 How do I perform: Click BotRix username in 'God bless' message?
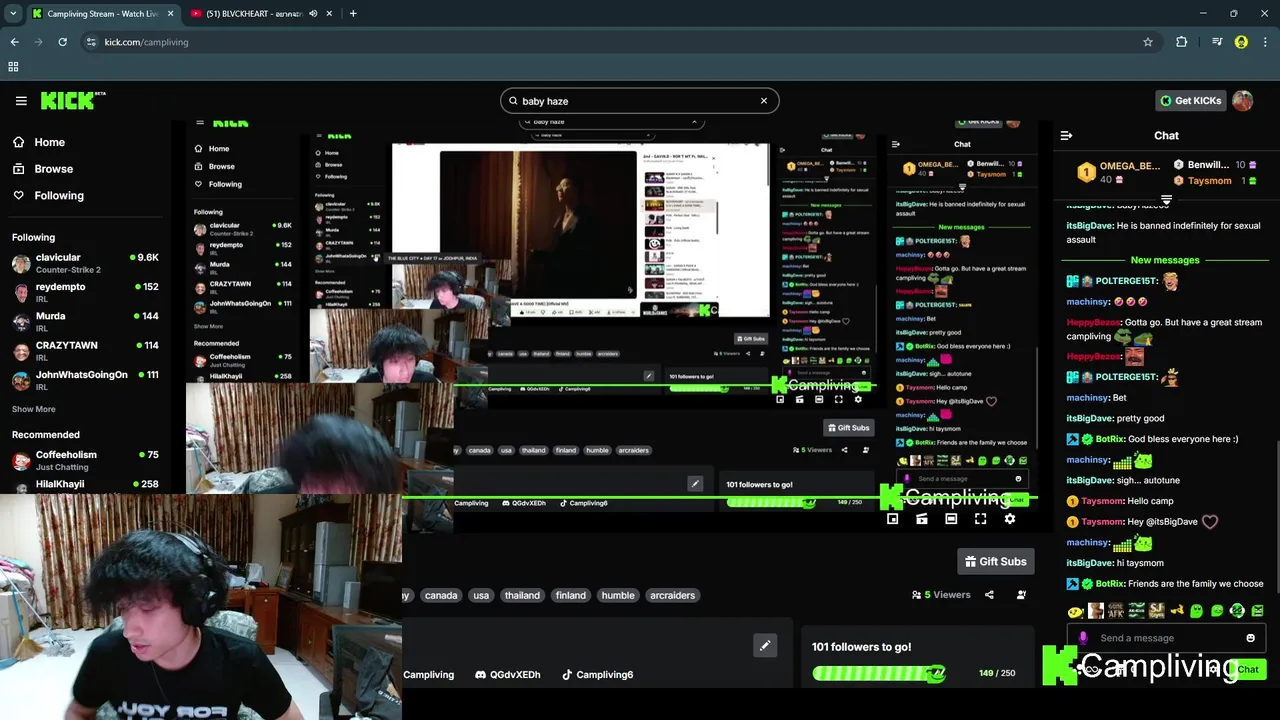click(1109, 439)
